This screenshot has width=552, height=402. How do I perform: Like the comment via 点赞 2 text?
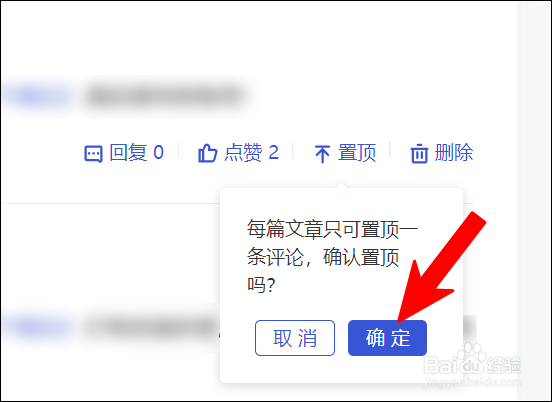coord(252,152)
